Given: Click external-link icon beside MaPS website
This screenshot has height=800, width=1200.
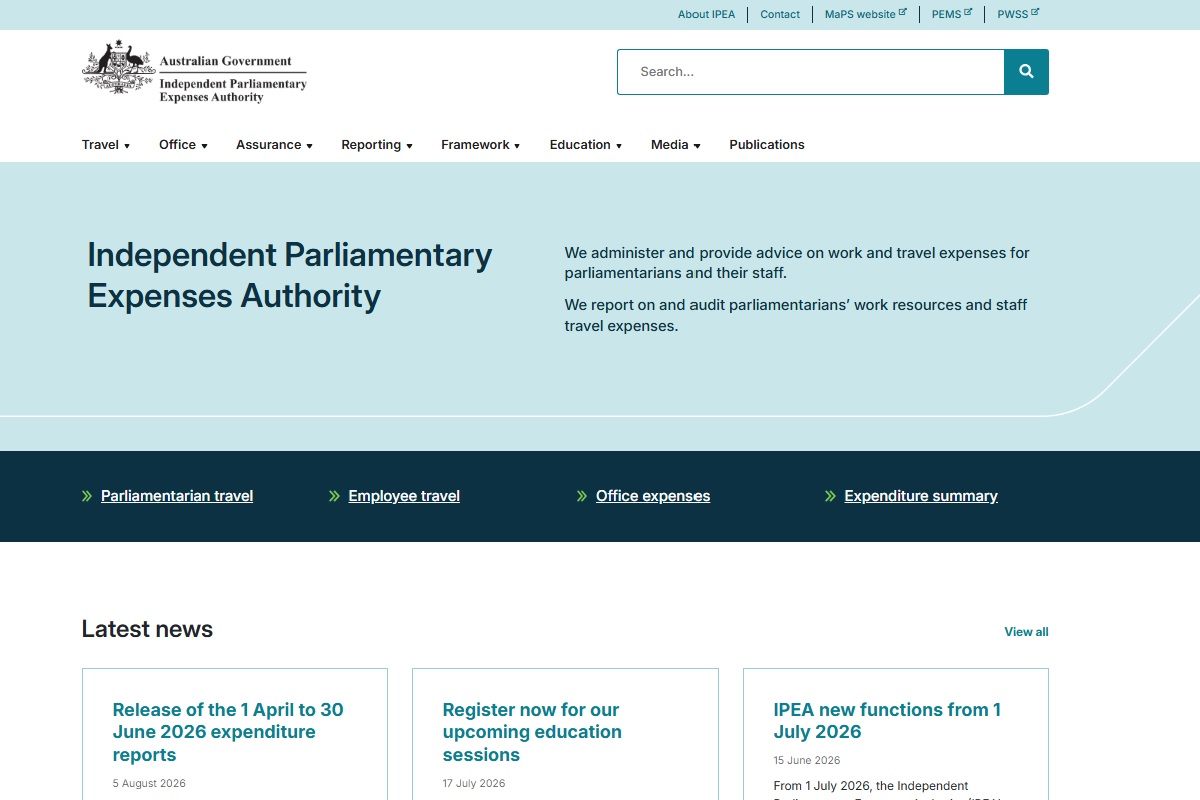Looking at the screenshot, I should [903, 12].
